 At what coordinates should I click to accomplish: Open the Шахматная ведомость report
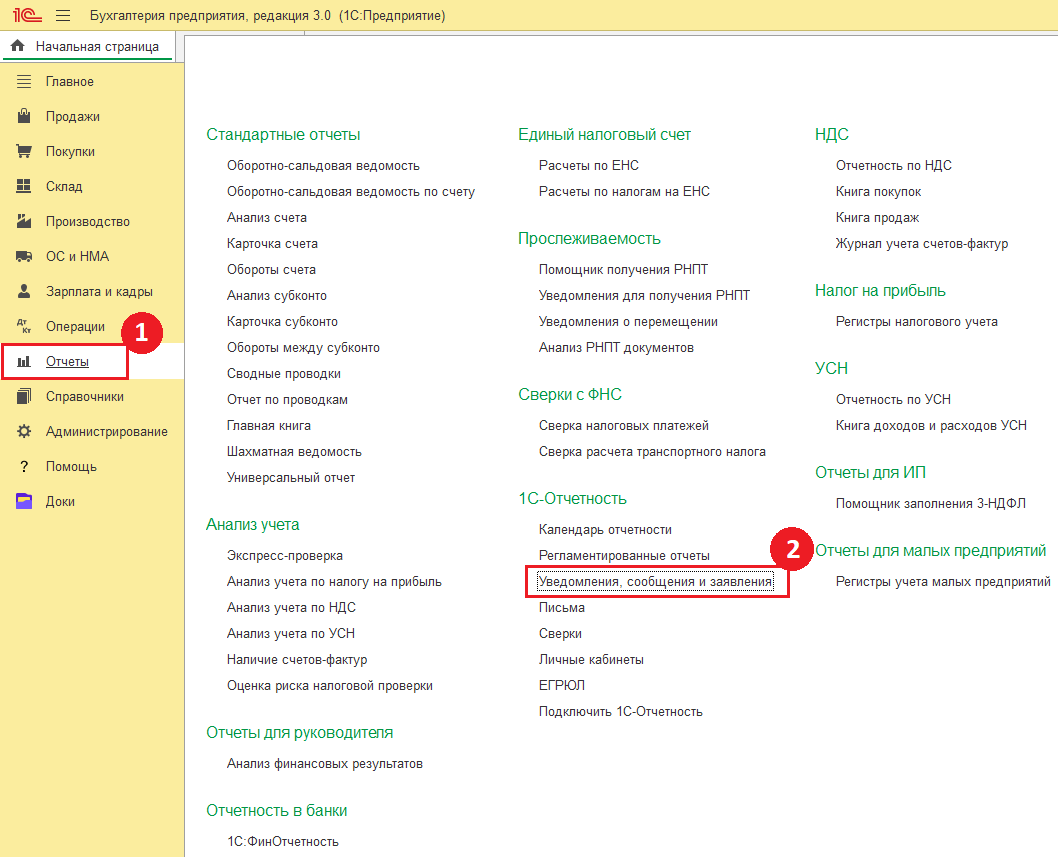294,452
